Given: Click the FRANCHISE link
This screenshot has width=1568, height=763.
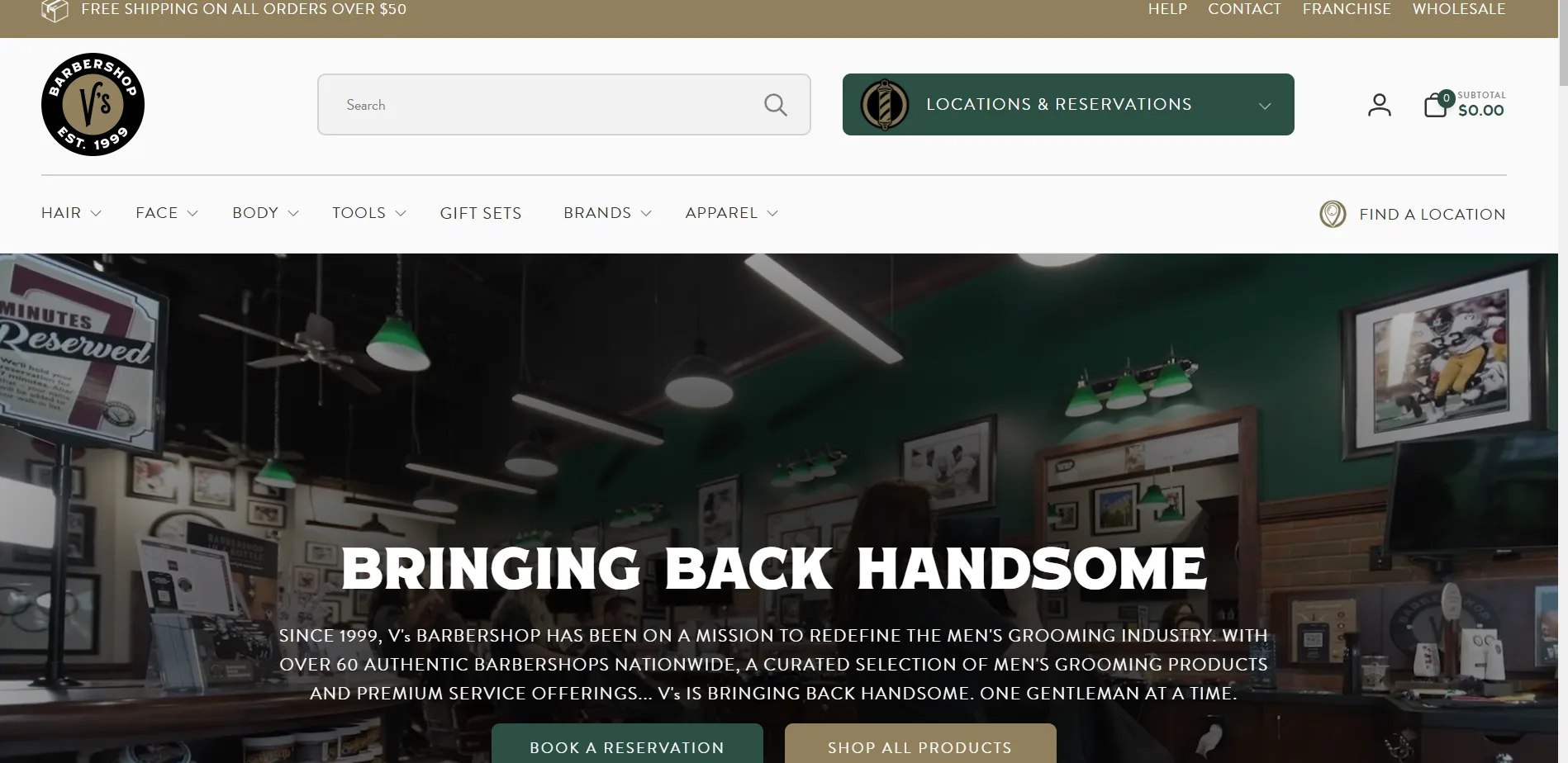Looking at the screenshot, I should 1347,9.
